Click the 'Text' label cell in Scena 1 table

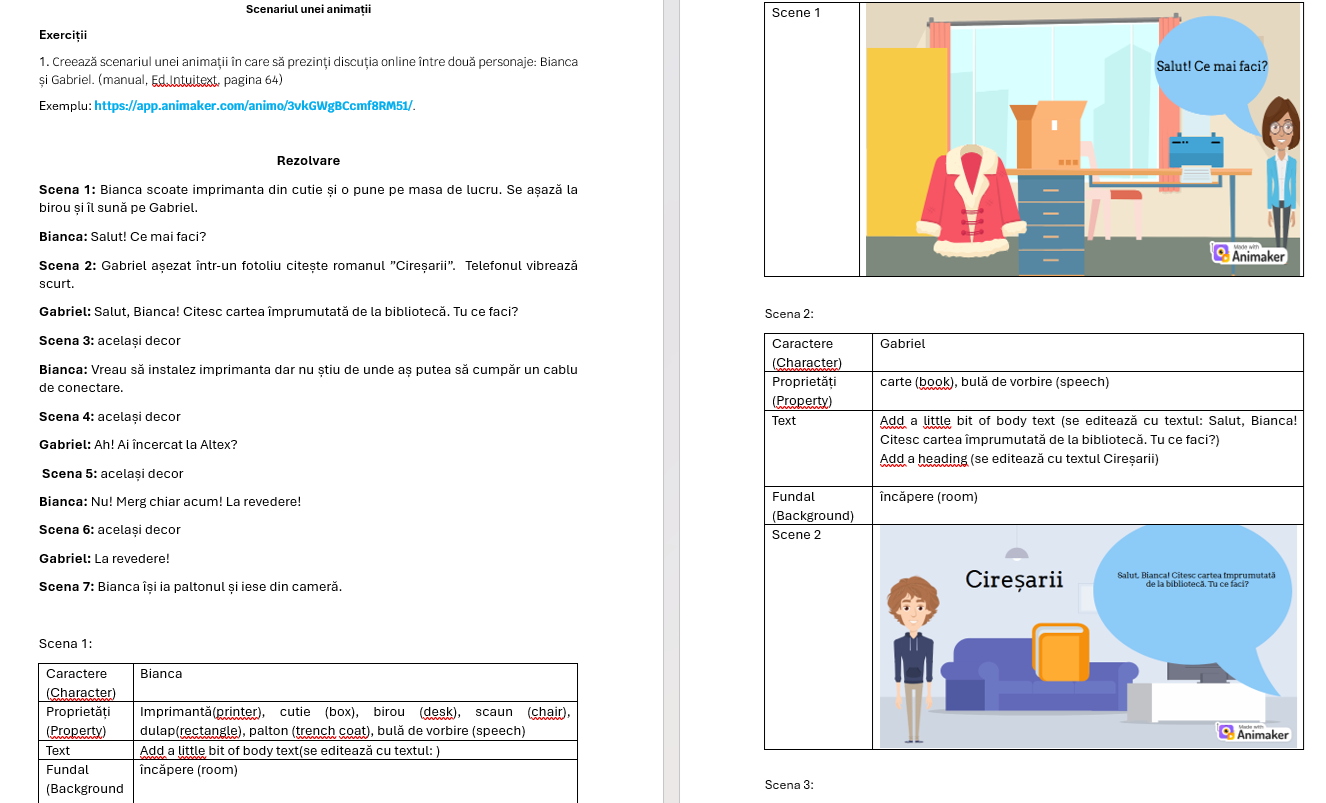point(86,750)
